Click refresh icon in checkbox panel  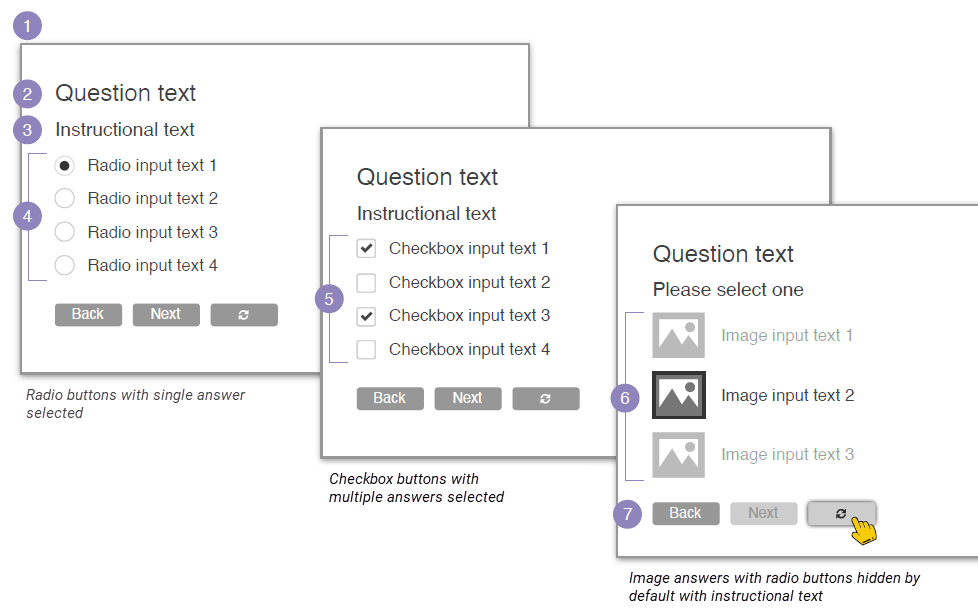pos(545,399)
